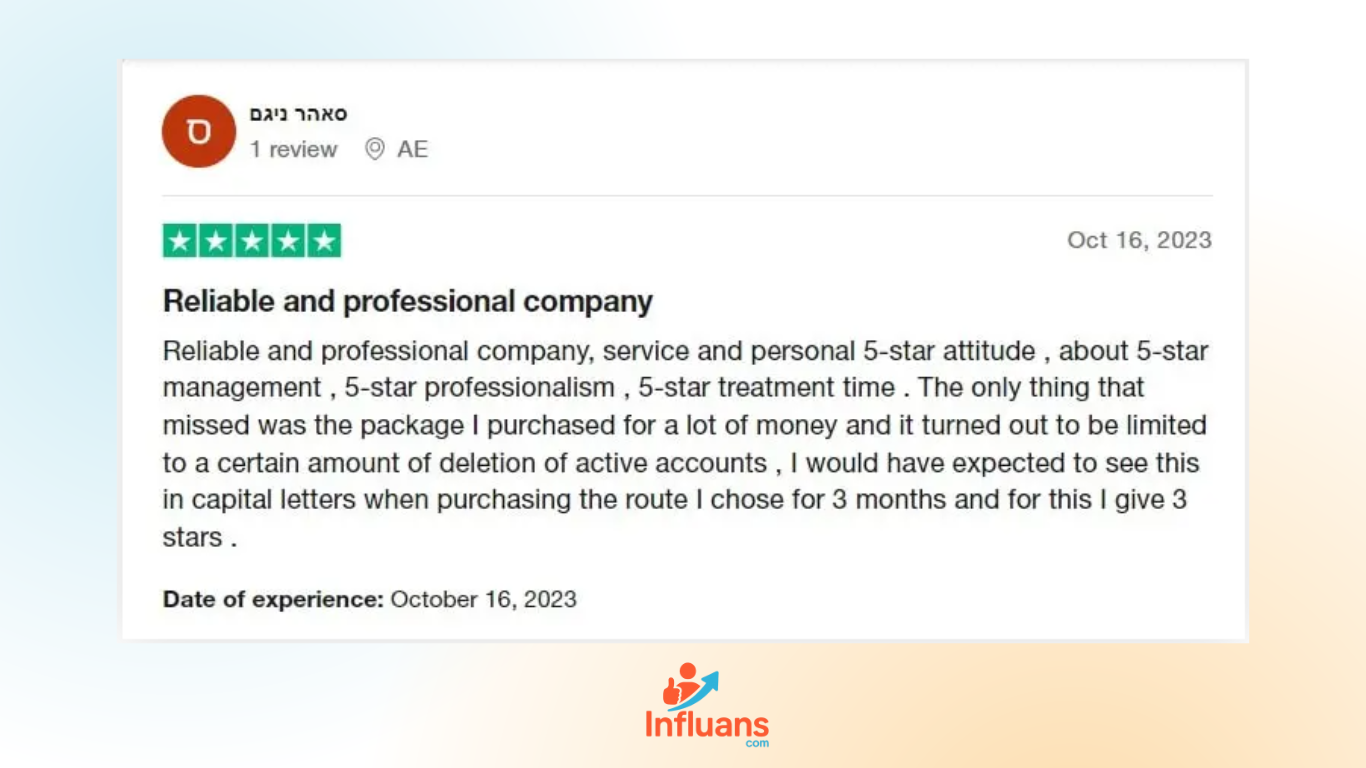1366x768 pixels.
Task: Click the small '.com' text under logo
Action: pyautogui.click(x=757, y=743)
